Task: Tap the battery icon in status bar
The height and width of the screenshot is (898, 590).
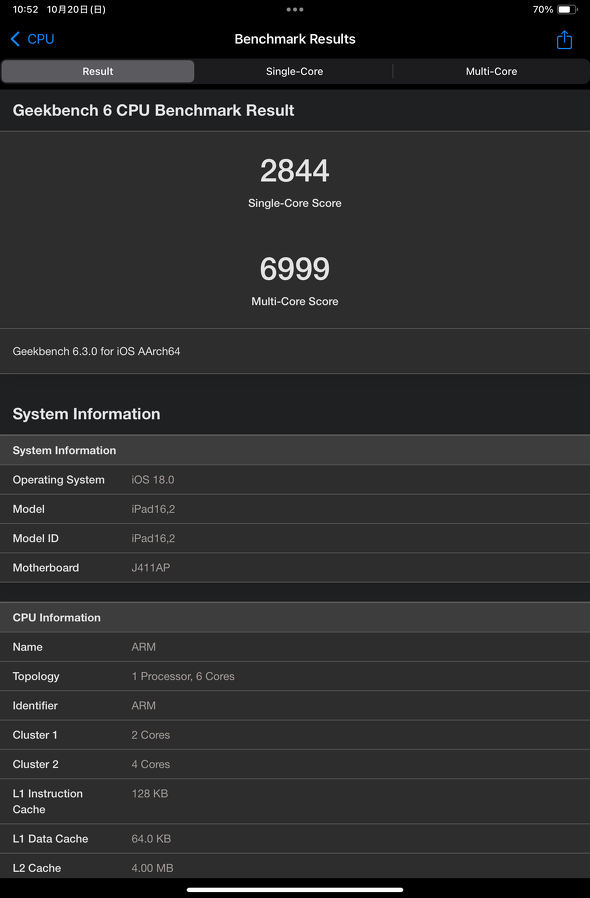Action: (568, 10)
